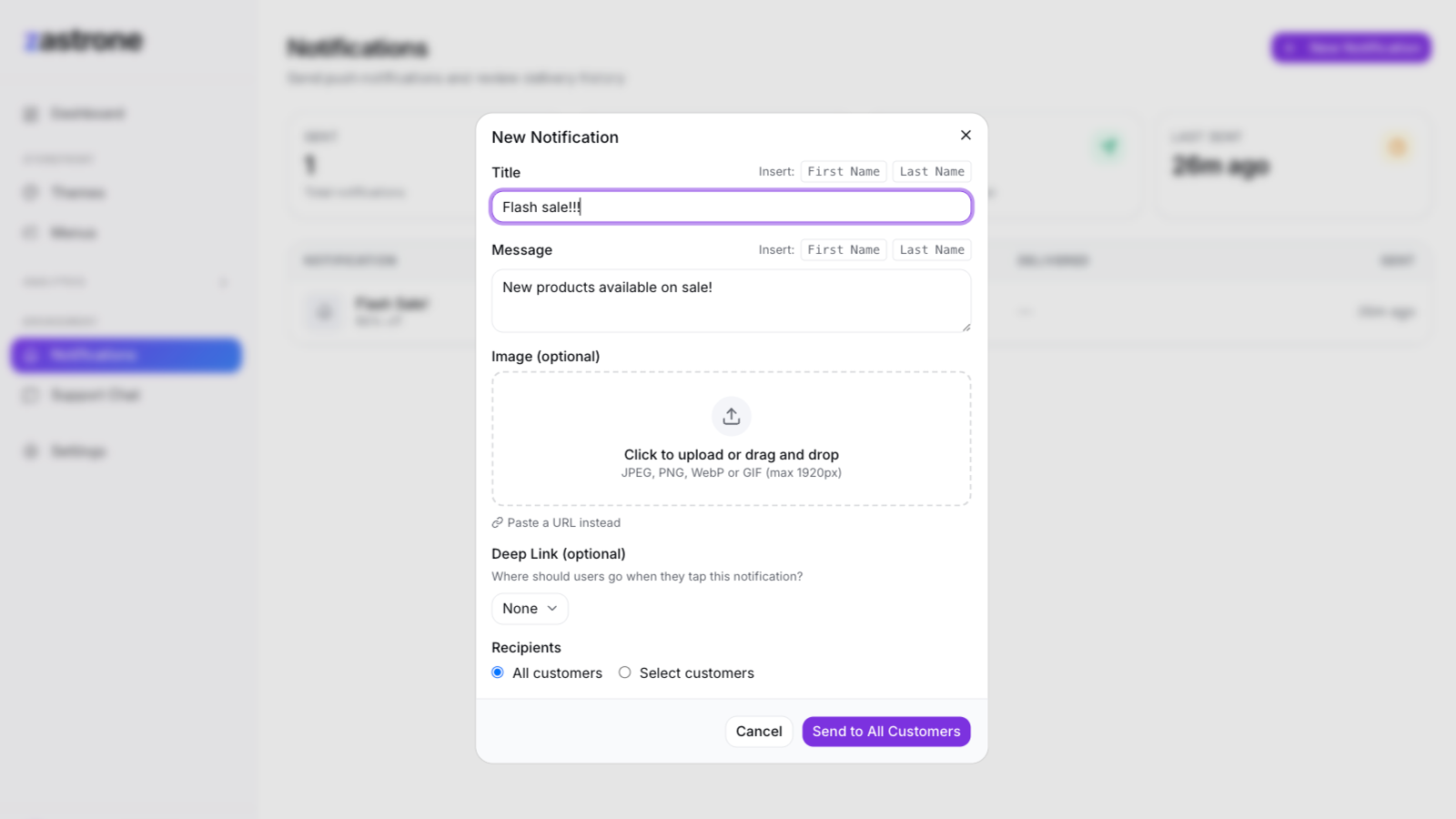Grab the Message textarea resize handle
1456x819 pixels.
(x=966, y=327)
